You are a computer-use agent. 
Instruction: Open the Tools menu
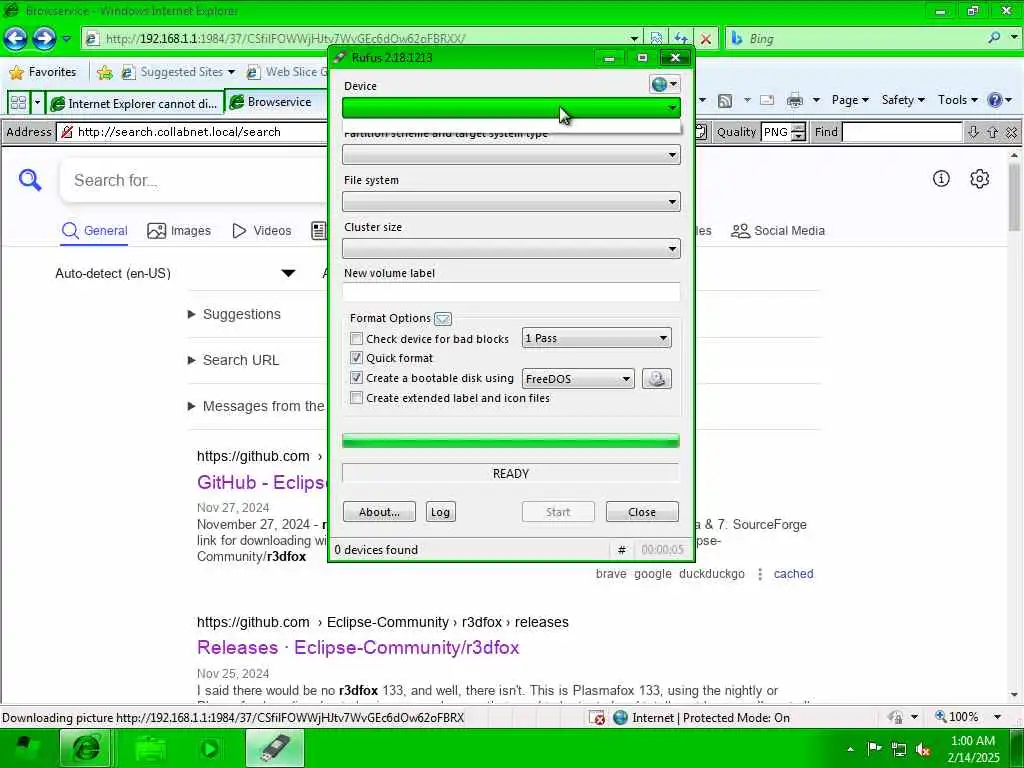[957, 100]
